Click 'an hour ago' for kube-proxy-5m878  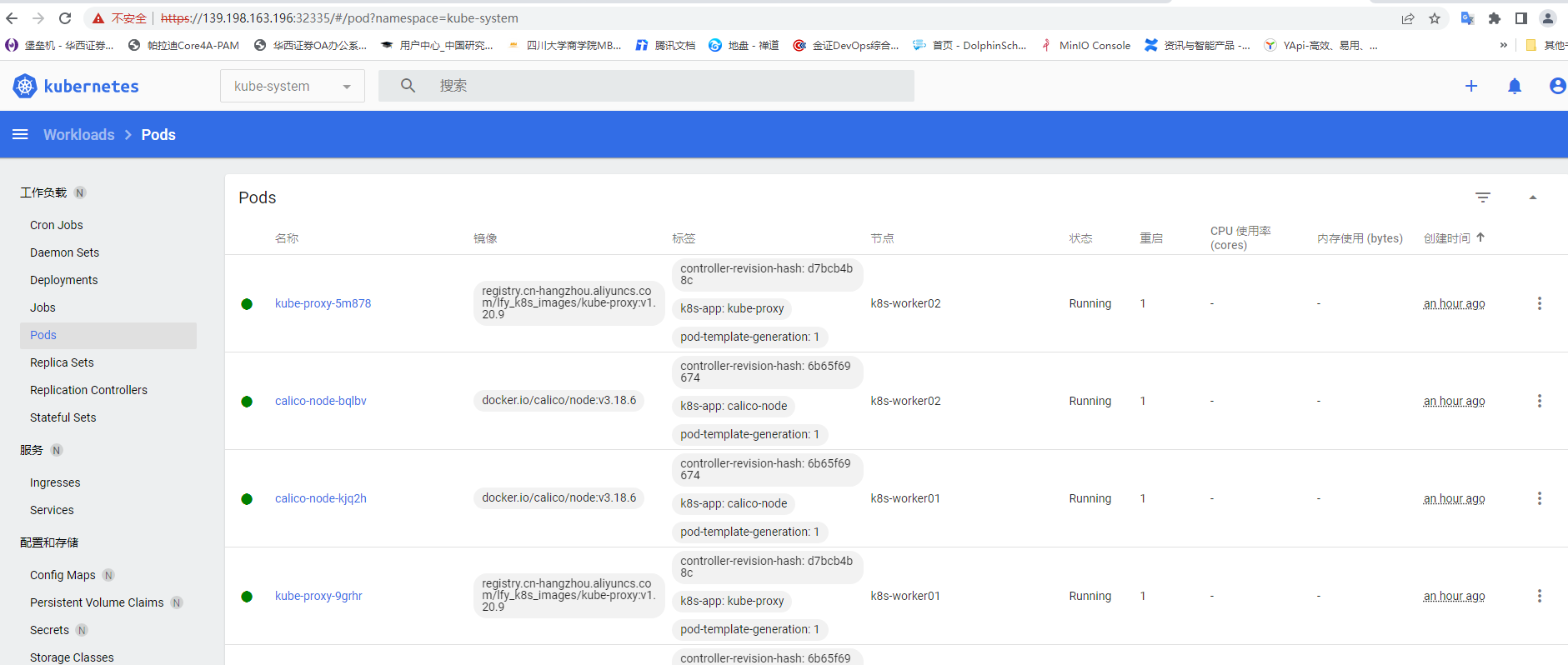pyautogui.click(x=1455, y=303)
